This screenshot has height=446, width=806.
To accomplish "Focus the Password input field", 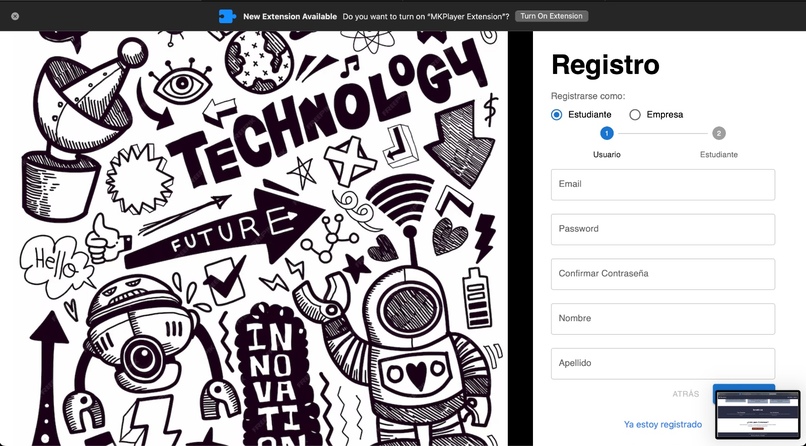I will click(x=663, y=229).
